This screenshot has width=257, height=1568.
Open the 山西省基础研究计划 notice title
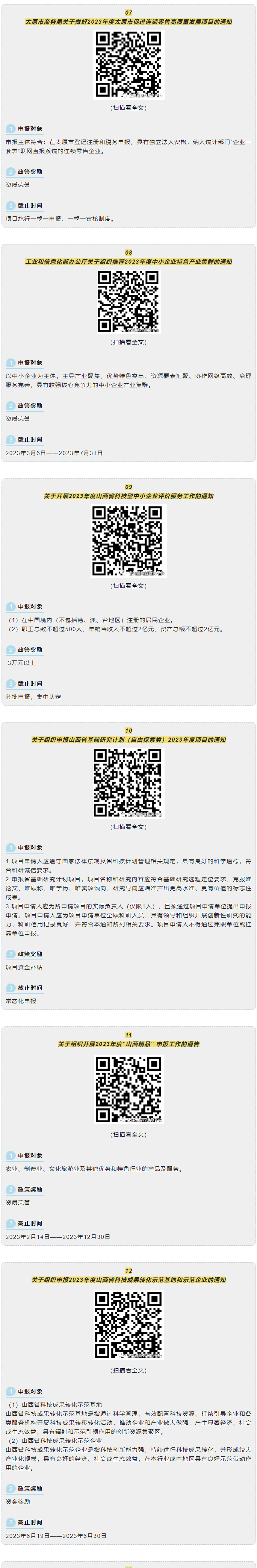coord(129,739)
